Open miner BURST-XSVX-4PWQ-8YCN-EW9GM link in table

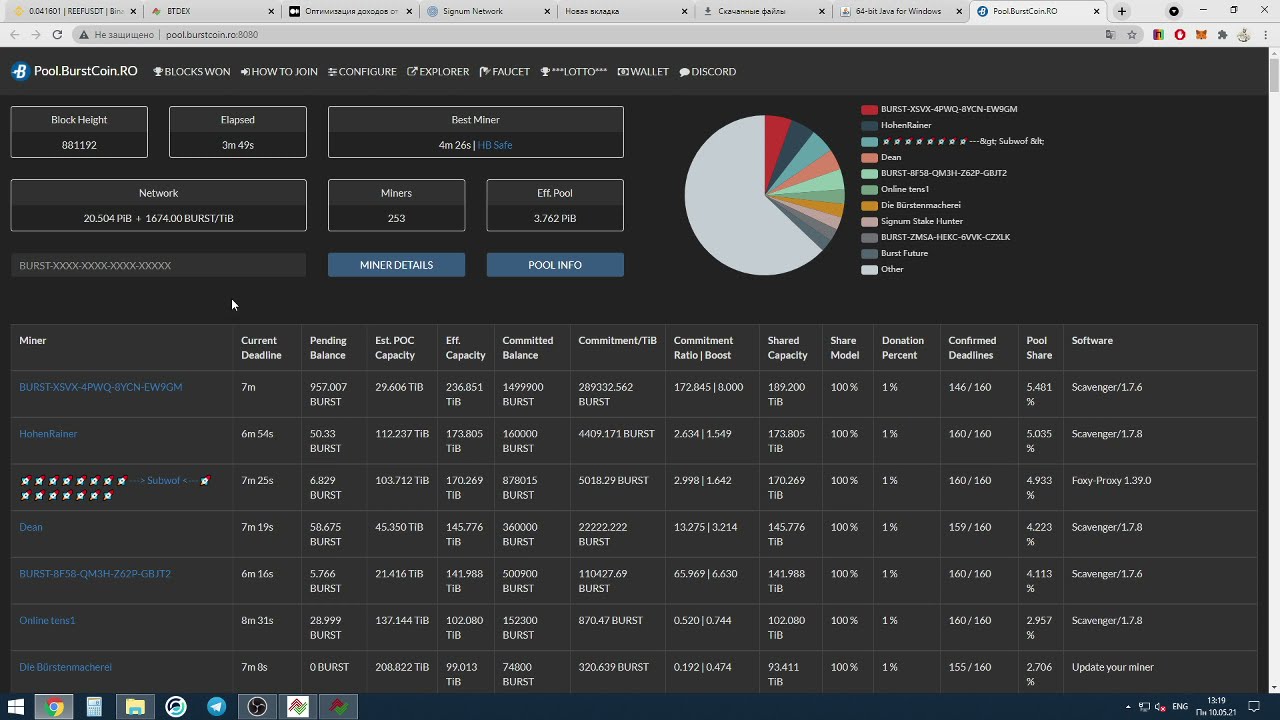pos(101,387)
